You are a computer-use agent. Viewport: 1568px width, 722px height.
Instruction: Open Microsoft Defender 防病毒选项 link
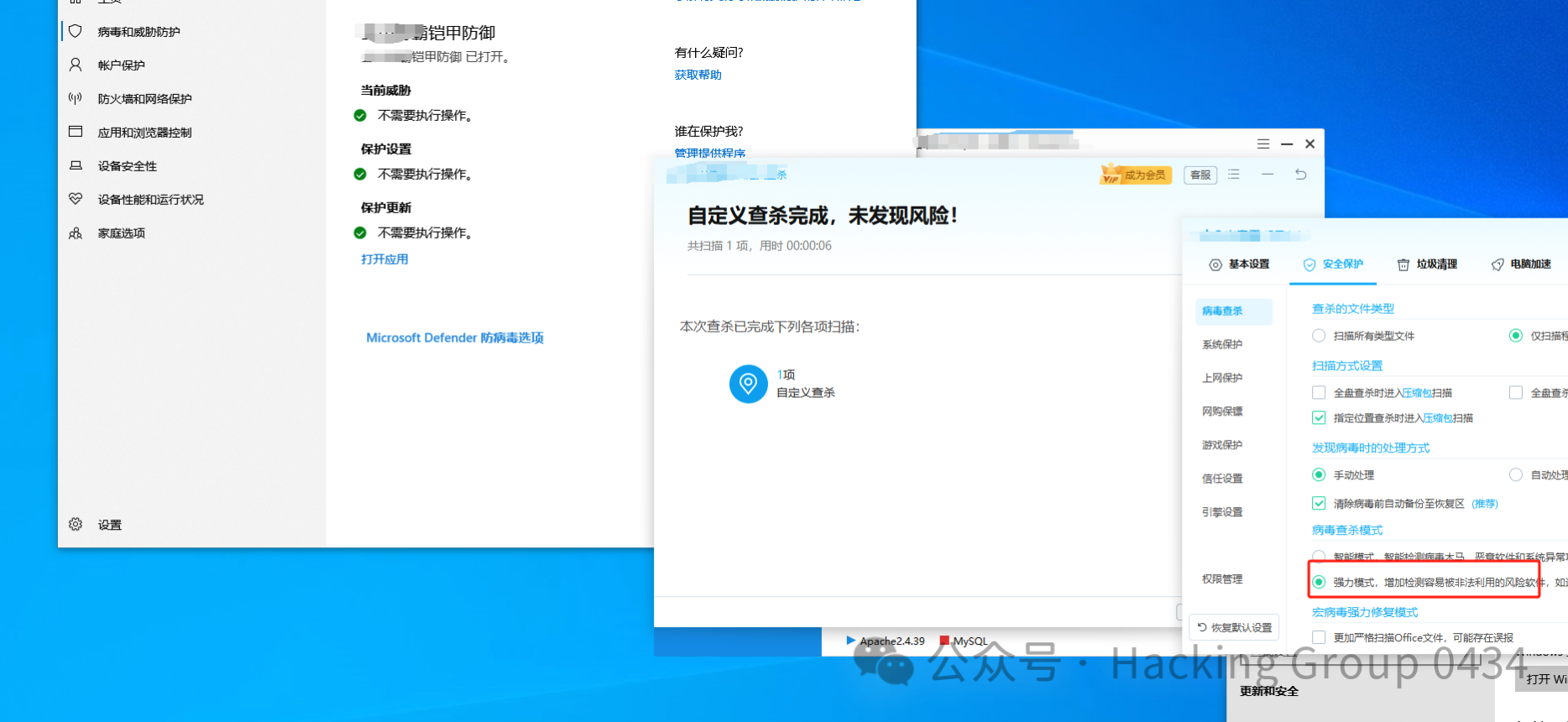[455, 337]
